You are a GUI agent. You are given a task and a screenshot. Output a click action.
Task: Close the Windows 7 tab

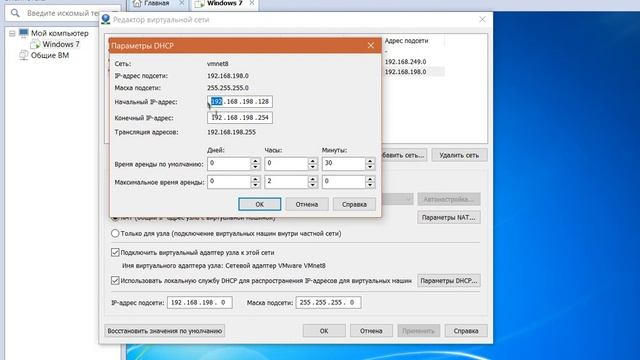tap(252, 3)
